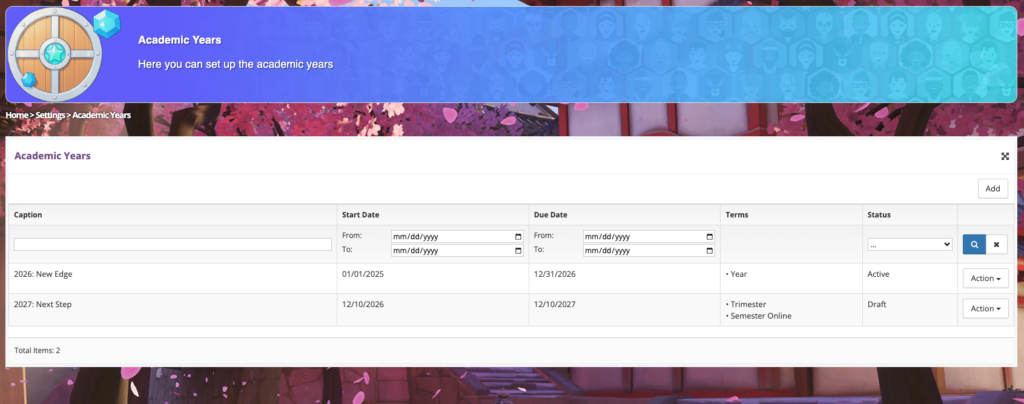Go to Home in the breadcrumb

pos(16,116)
